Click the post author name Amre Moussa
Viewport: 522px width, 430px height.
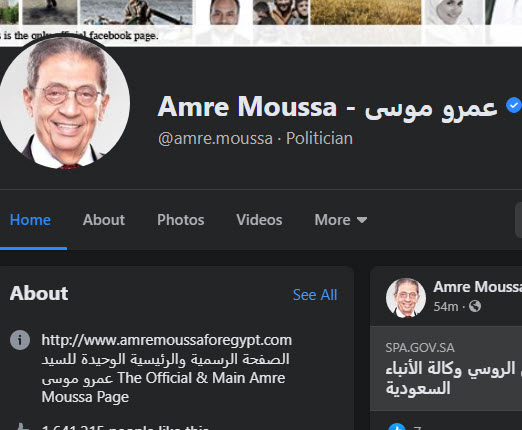[477, 287]
